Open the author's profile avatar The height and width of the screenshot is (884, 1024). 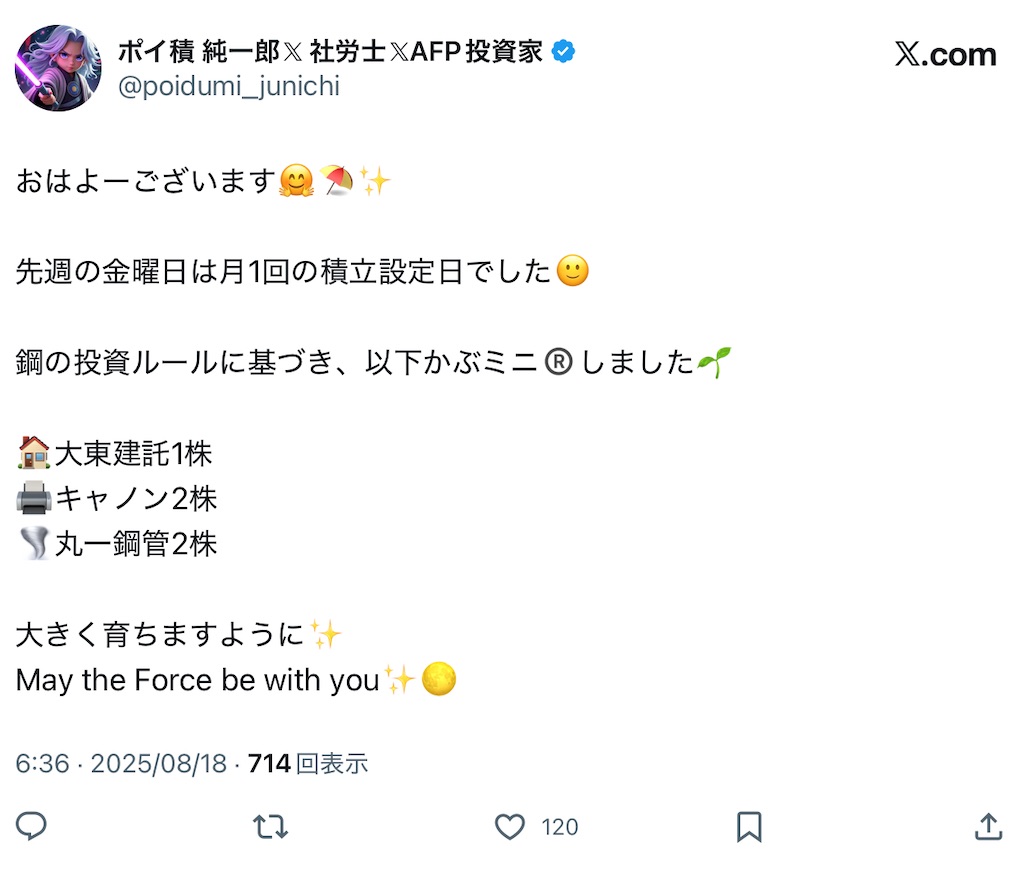[58, 68]
